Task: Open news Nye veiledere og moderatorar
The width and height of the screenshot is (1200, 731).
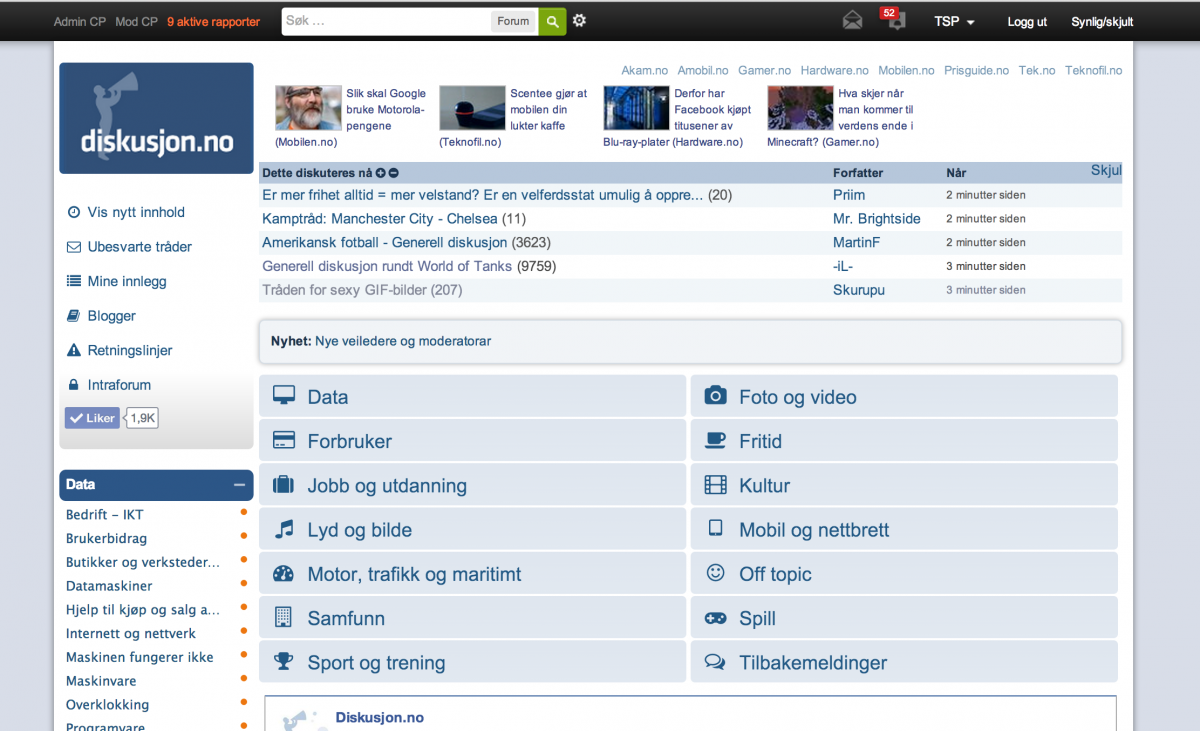Action: 403,341
